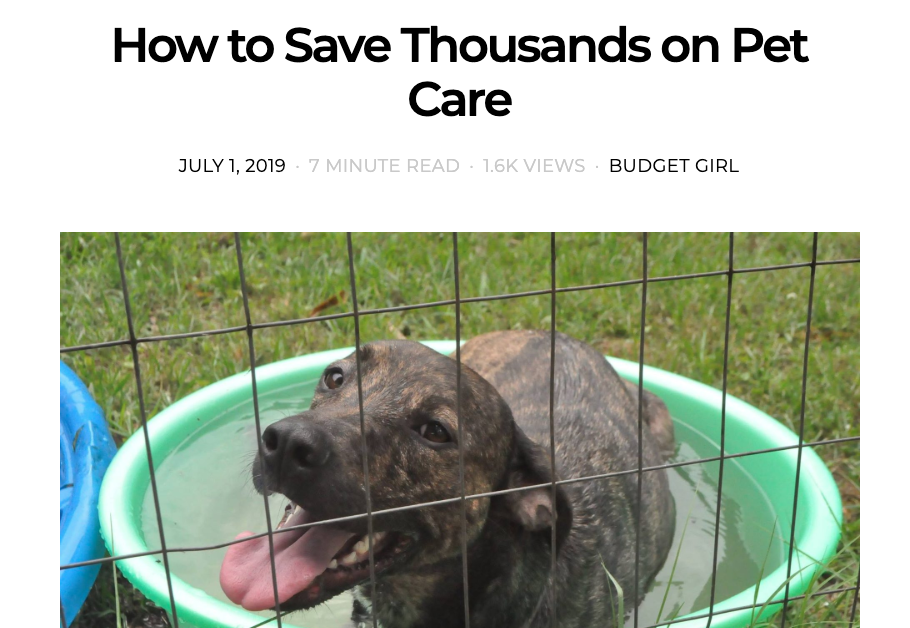Click the blue pool at photo edge
The image size is (910, 628).
[84, 488]
